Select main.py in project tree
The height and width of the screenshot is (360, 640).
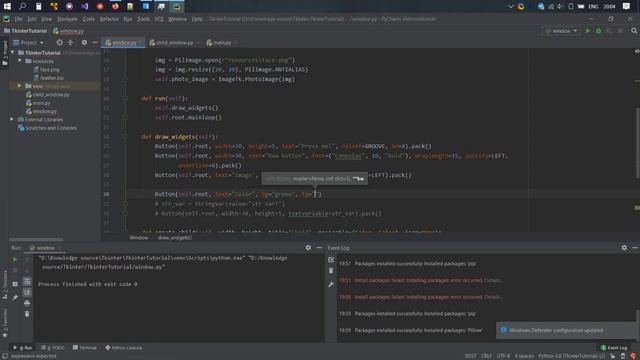(x=41, y=103)
